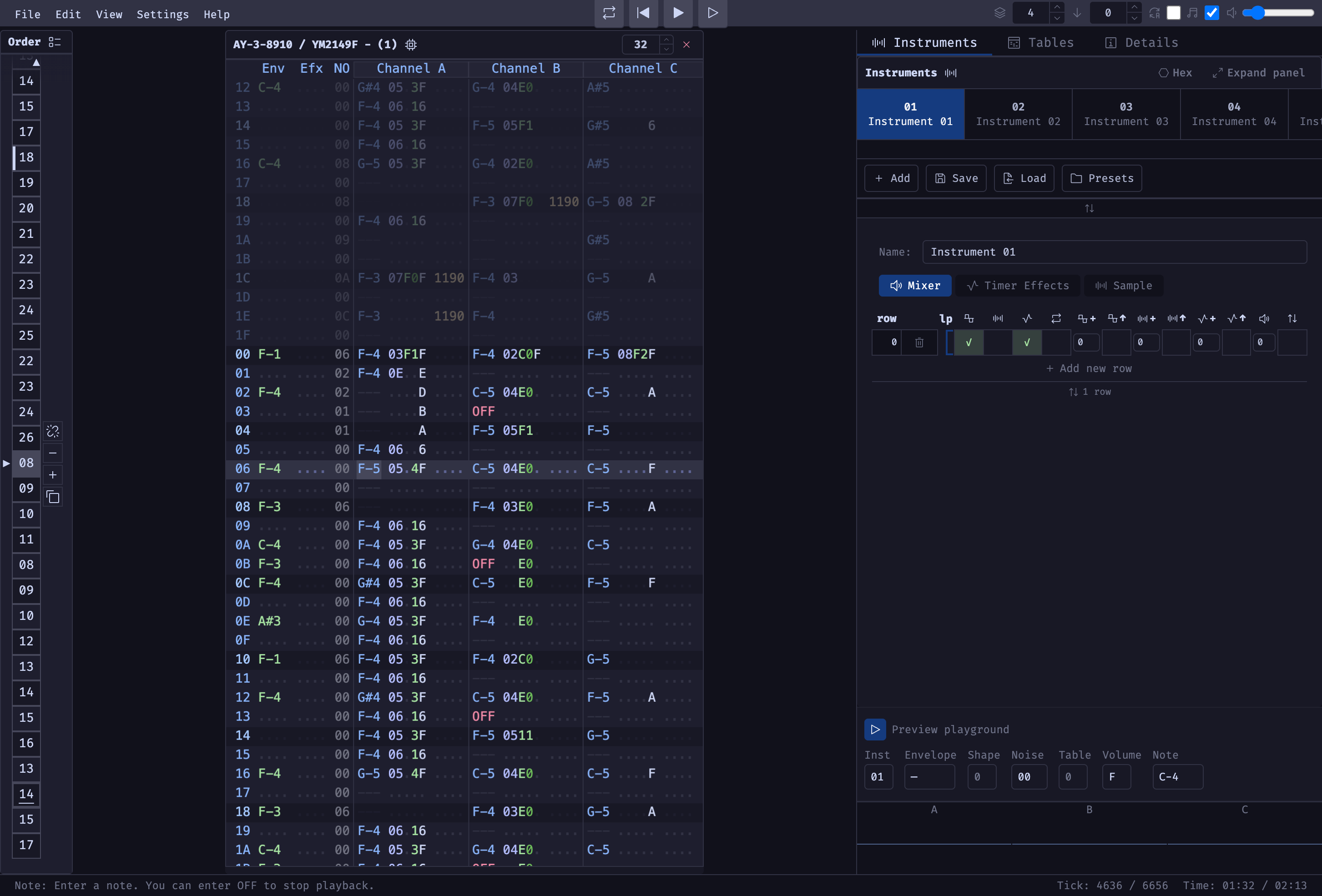Start playback with the solid play button
Viewport: 1322px width, 896px height.
click(x=678, y=13)
